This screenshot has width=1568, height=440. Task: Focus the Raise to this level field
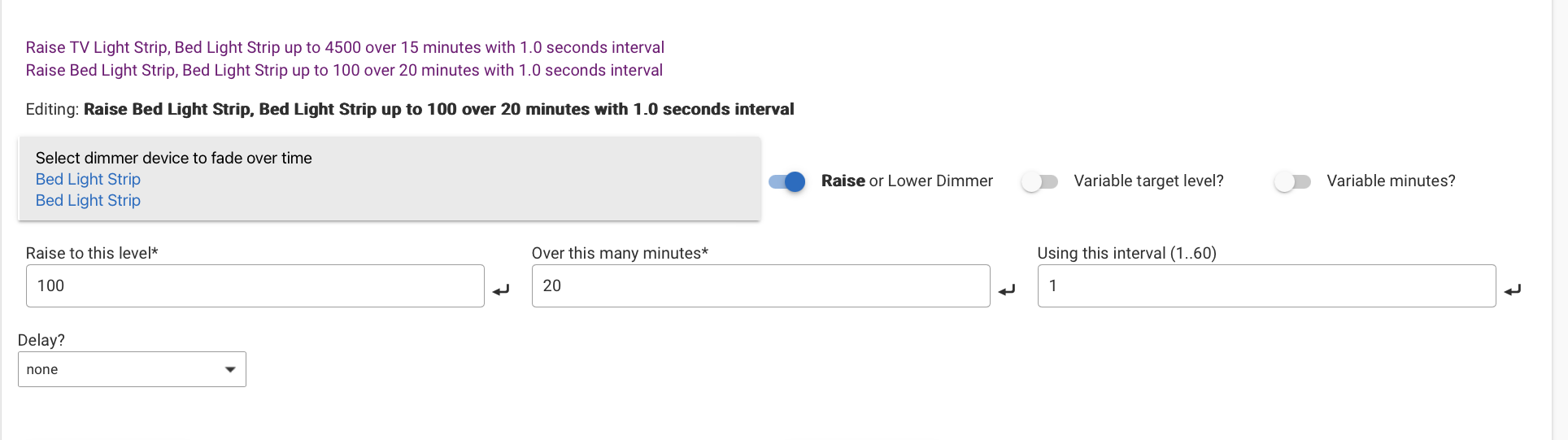tap(255, 285)
